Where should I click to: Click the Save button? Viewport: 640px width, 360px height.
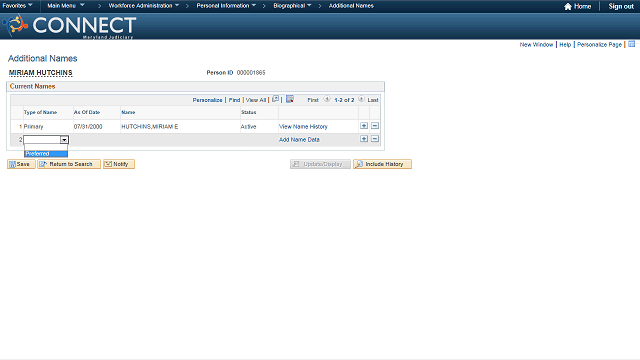point(21,164)
